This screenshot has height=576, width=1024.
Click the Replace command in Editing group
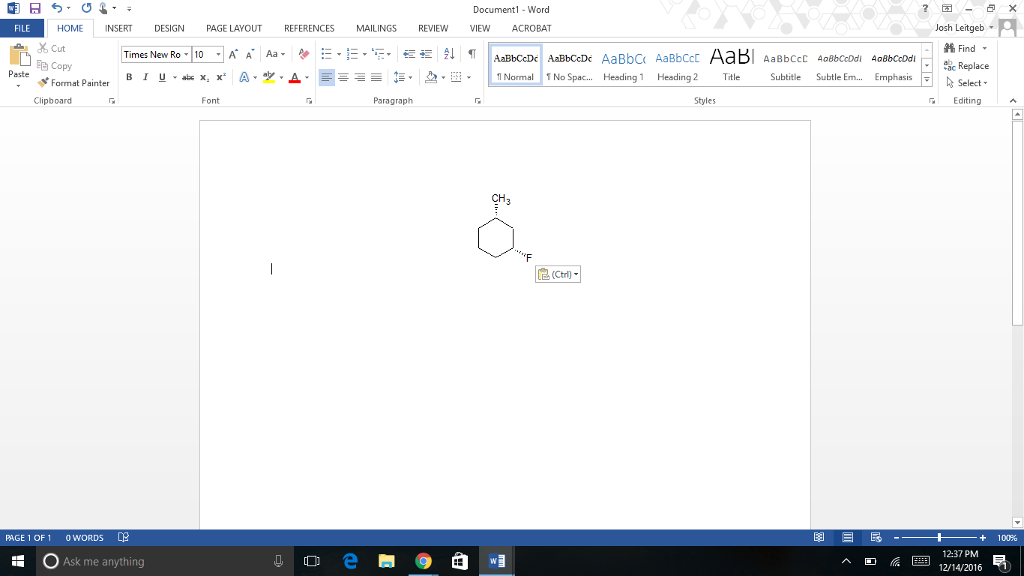tap(966, 65)
